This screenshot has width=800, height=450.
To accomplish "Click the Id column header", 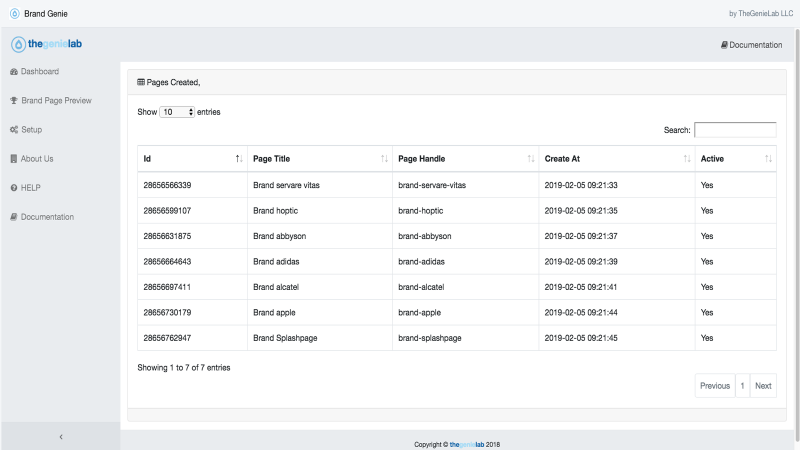I will 192,159.
